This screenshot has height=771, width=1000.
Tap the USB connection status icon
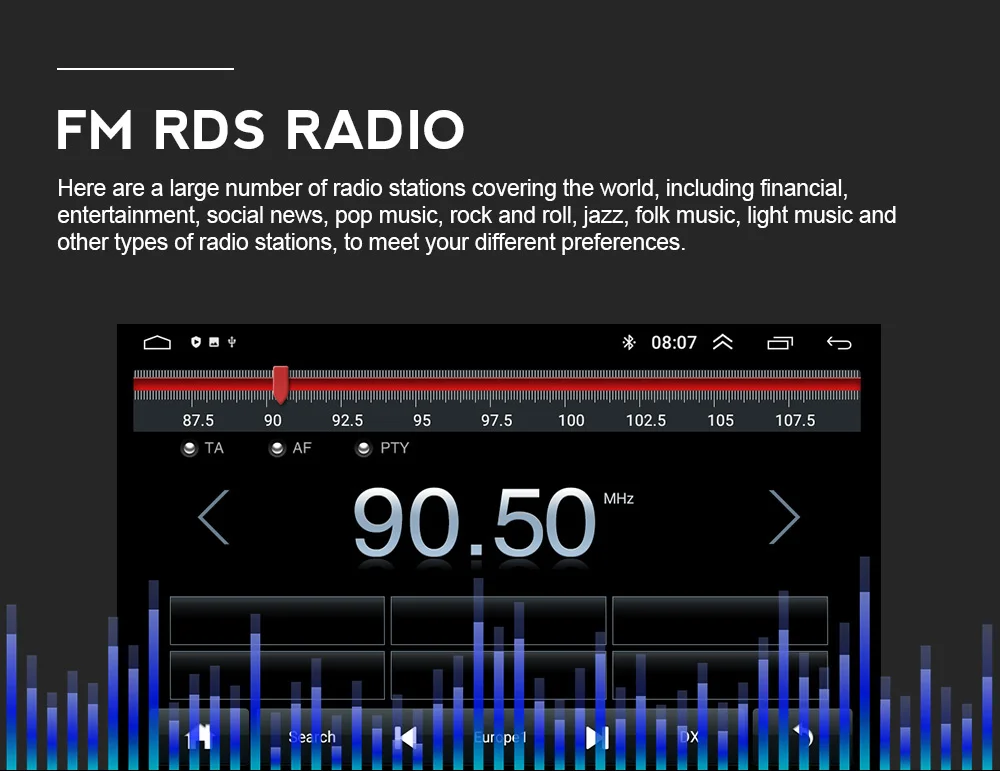(x=232, y=342)
